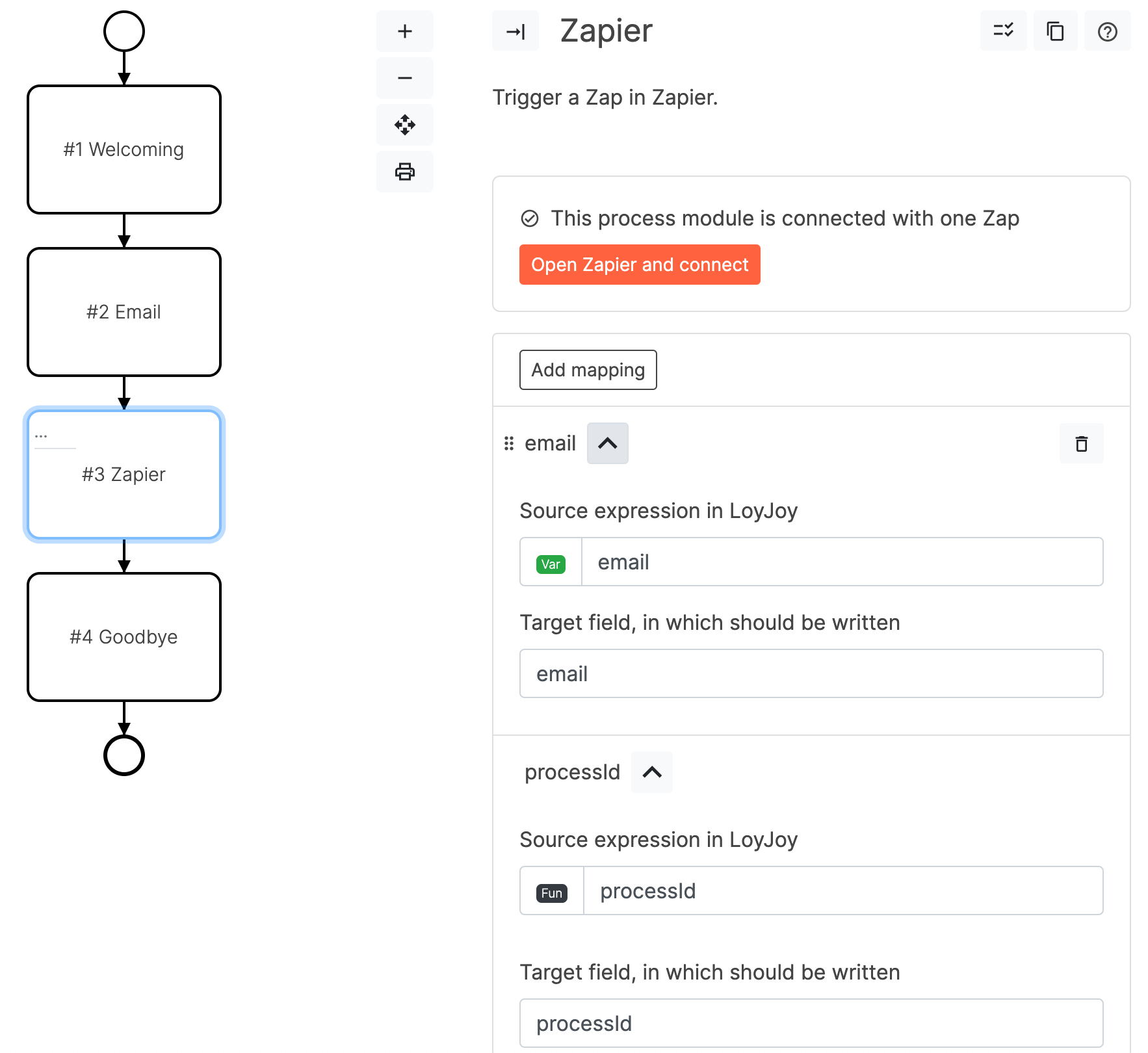Image resolution: width=1148 pixels, height=1053 pixels.
Task: Duplicate the Zapier module via the copy icon
Action: (x=1055, y=31)
